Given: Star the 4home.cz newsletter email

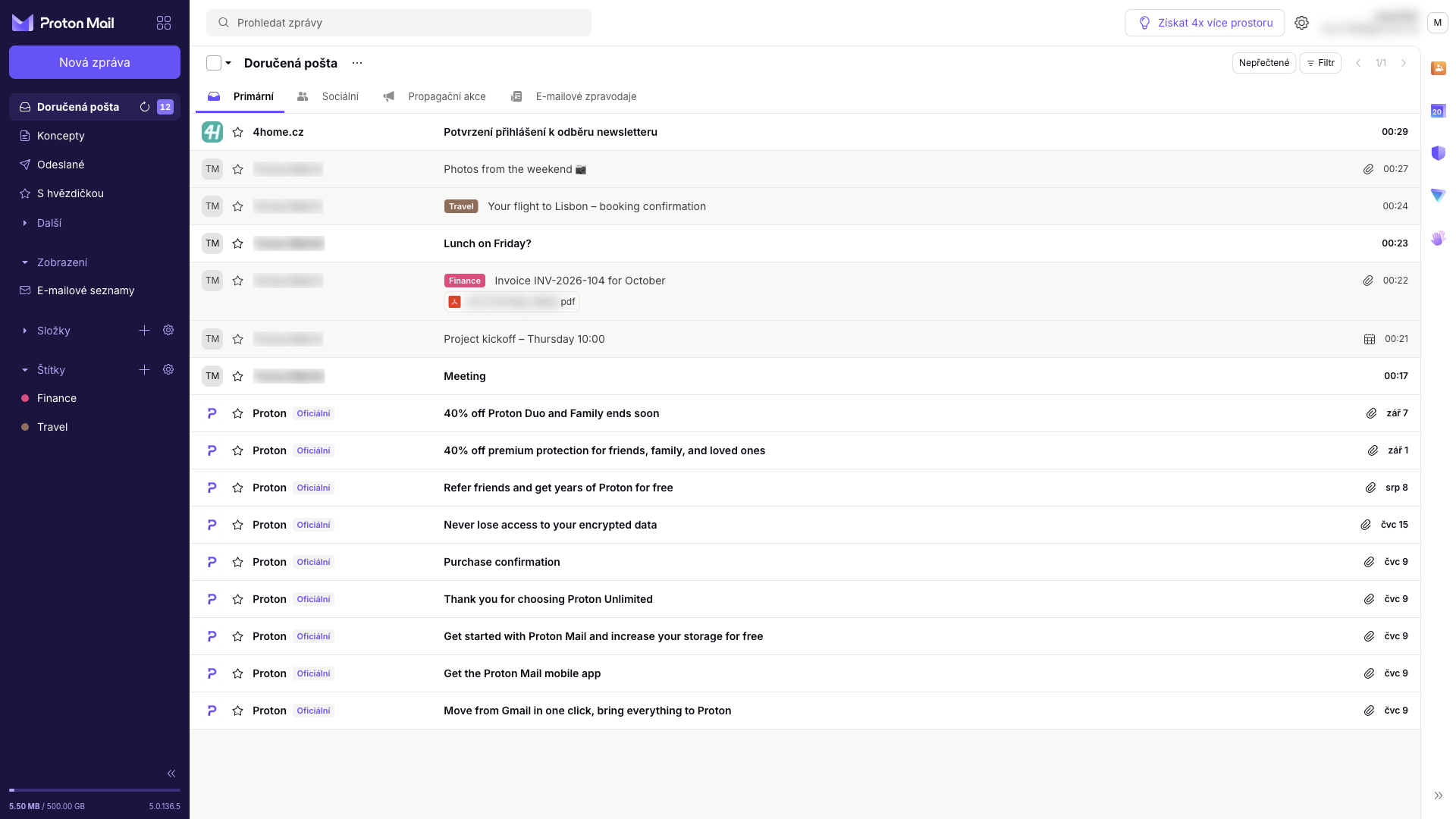Looking at the screenshot, I should pyautogui.click(x=237, y=132).
